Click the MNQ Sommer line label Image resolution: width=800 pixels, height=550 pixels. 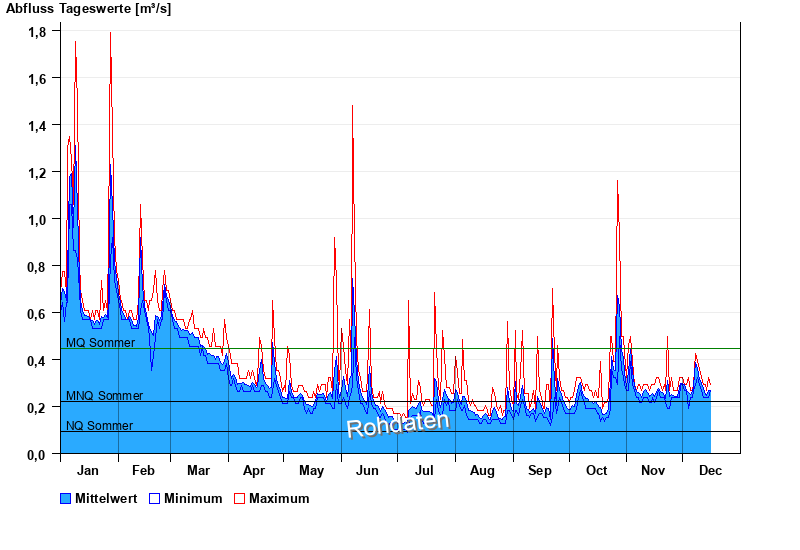(104, 396)
